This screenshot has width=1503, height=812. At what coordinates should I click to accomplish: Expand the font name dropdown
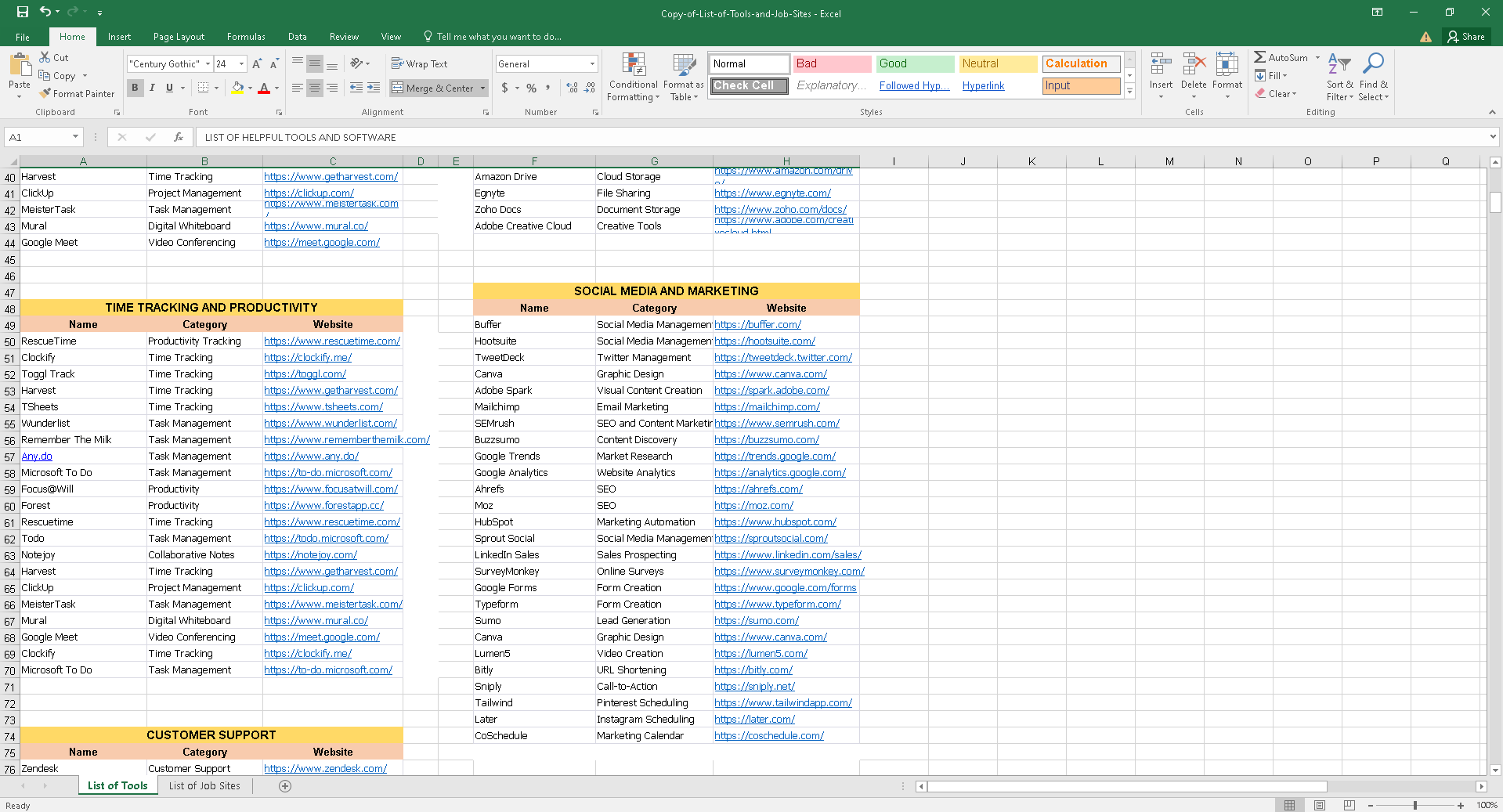(x=208, y=64)
